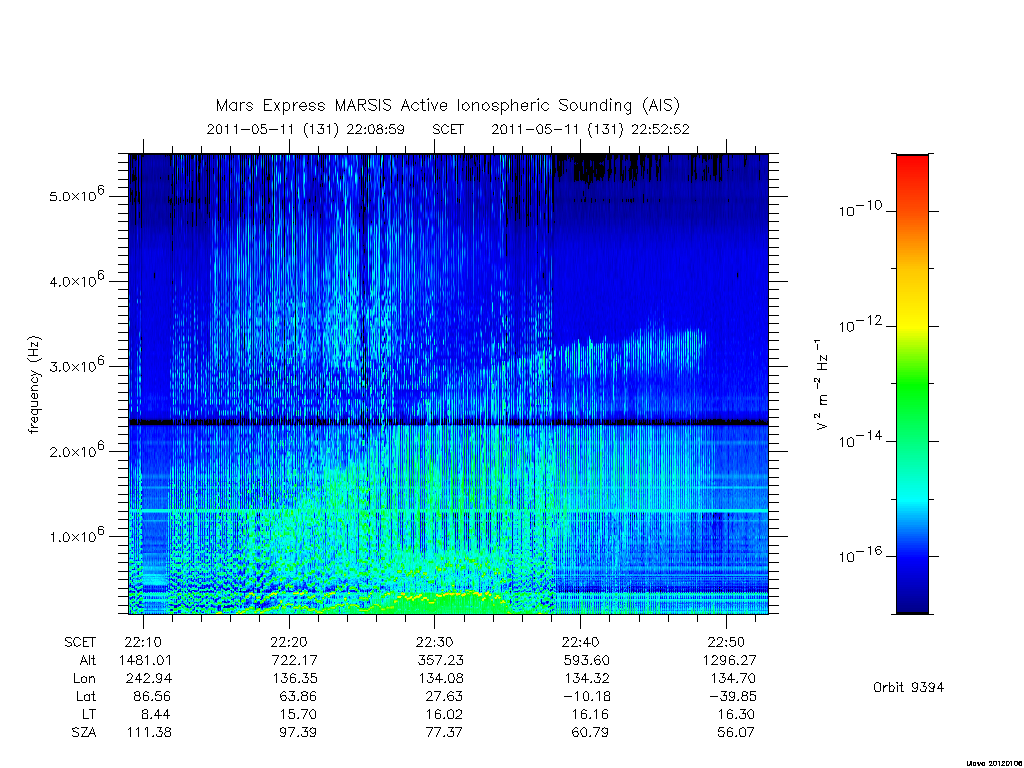The height and width of the screenshot is (768, 1024).
Task: Select latitude value '27.63'
Action: (x=444, y=696)
